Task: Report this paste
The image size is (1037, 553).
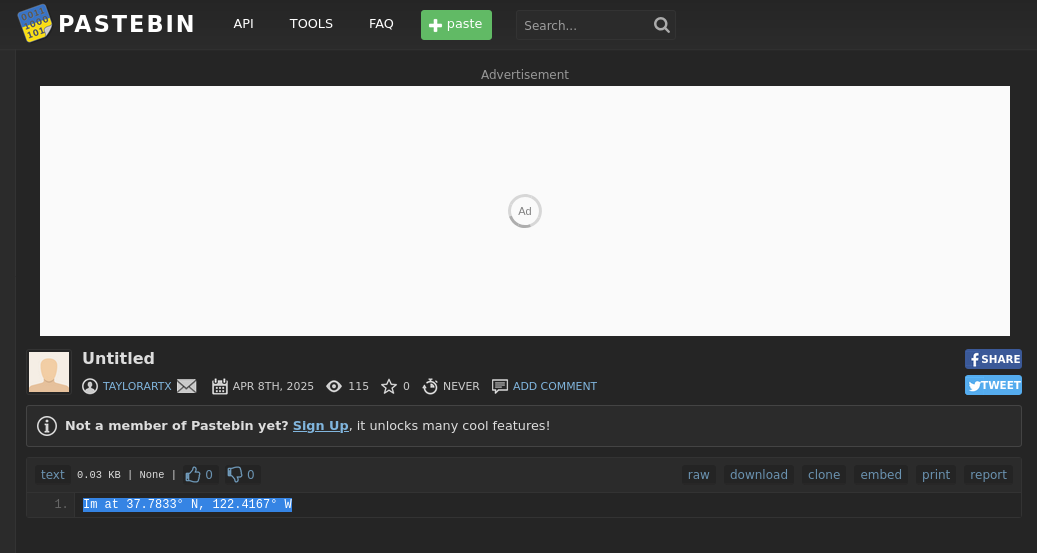Action: 988,475
